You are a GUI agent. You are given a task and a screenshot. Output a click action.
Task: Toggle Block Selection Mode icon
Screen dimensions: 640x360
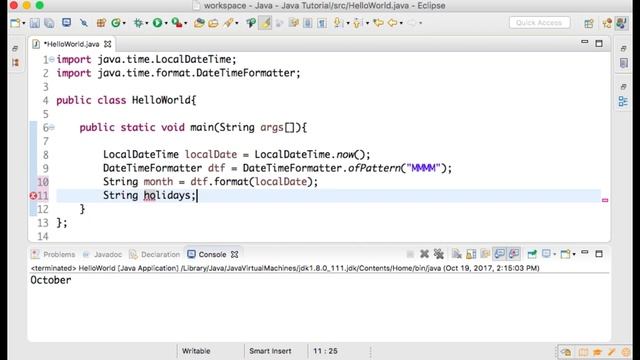coord(307,23)
